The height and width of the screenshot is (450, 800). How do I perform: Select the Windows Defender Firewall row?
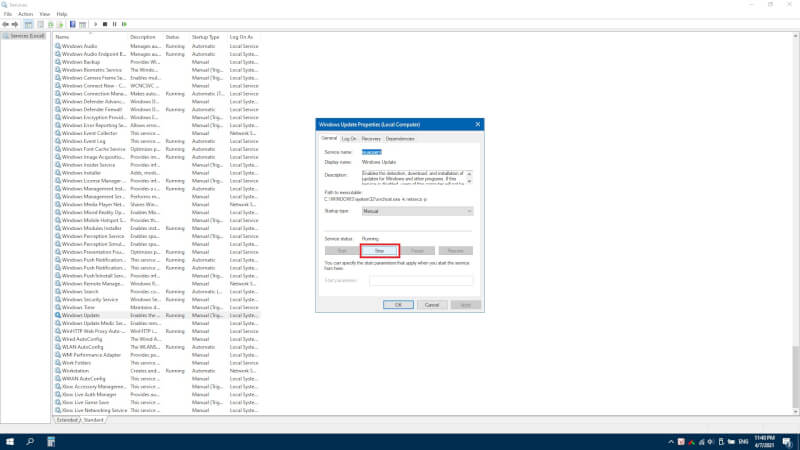point(157,109)
